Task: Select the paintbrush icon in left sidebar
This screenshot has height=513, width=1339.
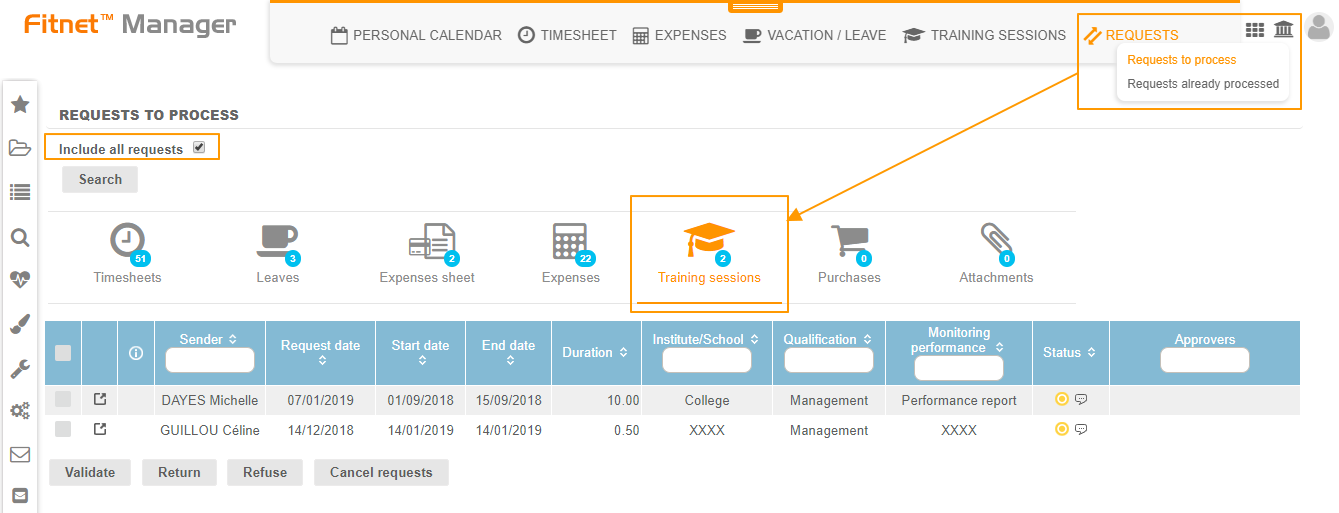Action: (19, 324)
